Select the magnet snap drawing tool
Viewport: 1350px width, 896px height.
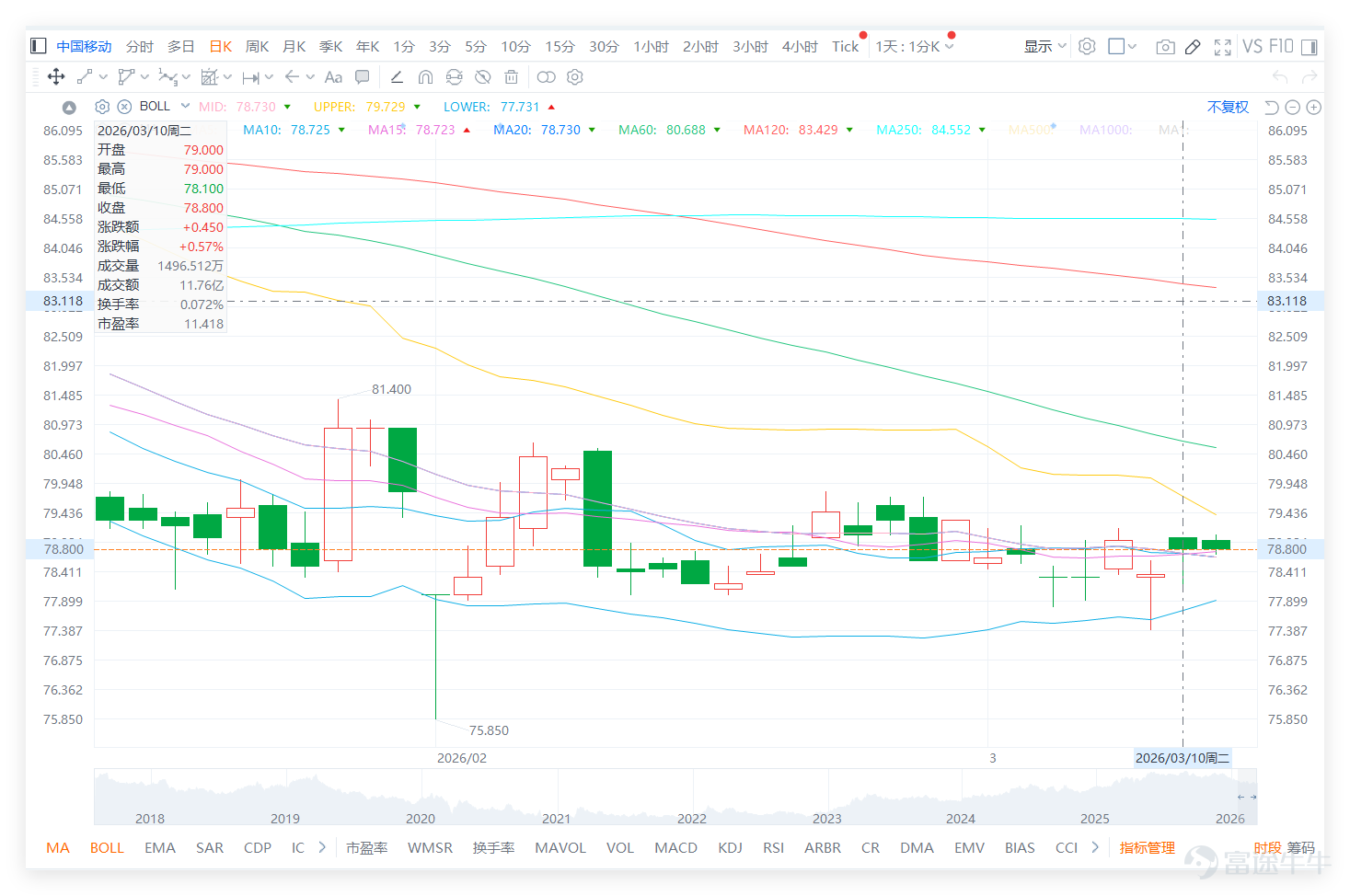tap(425, 77)
